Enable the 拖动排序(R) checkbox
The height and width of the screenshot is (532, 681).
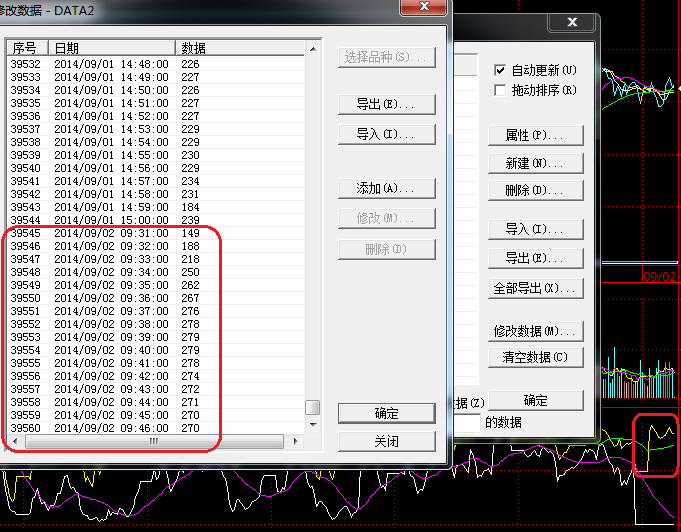point(500,90)
